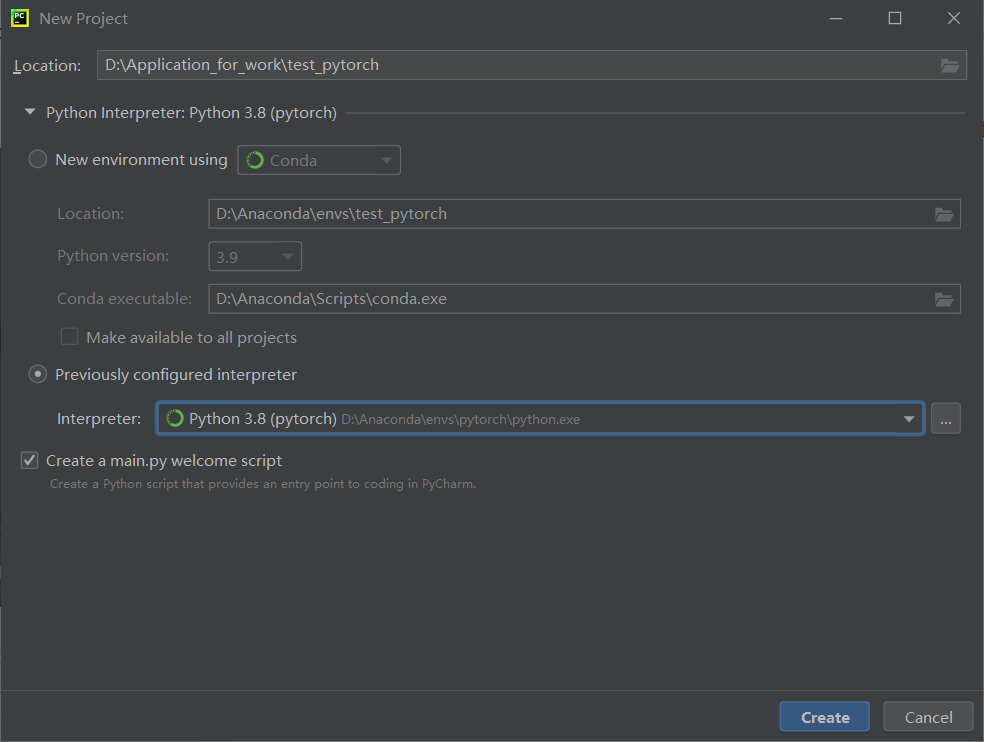Open the Conda environment type dropdown
This screenshot has width=984, height=742.
(319, 160)
